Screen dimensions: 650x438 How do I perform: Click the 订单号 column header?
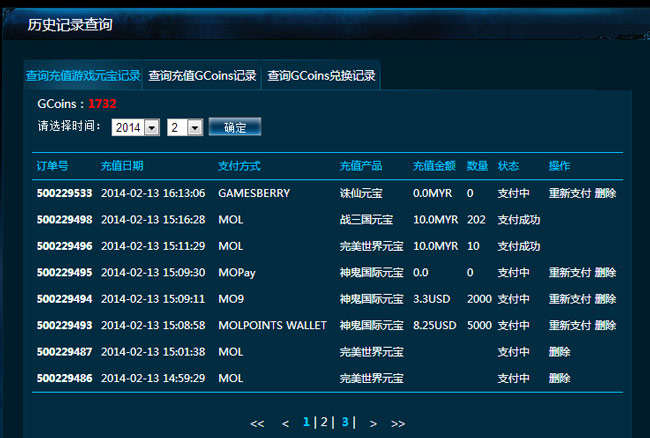pyautogui.click(x=52, y=166)
